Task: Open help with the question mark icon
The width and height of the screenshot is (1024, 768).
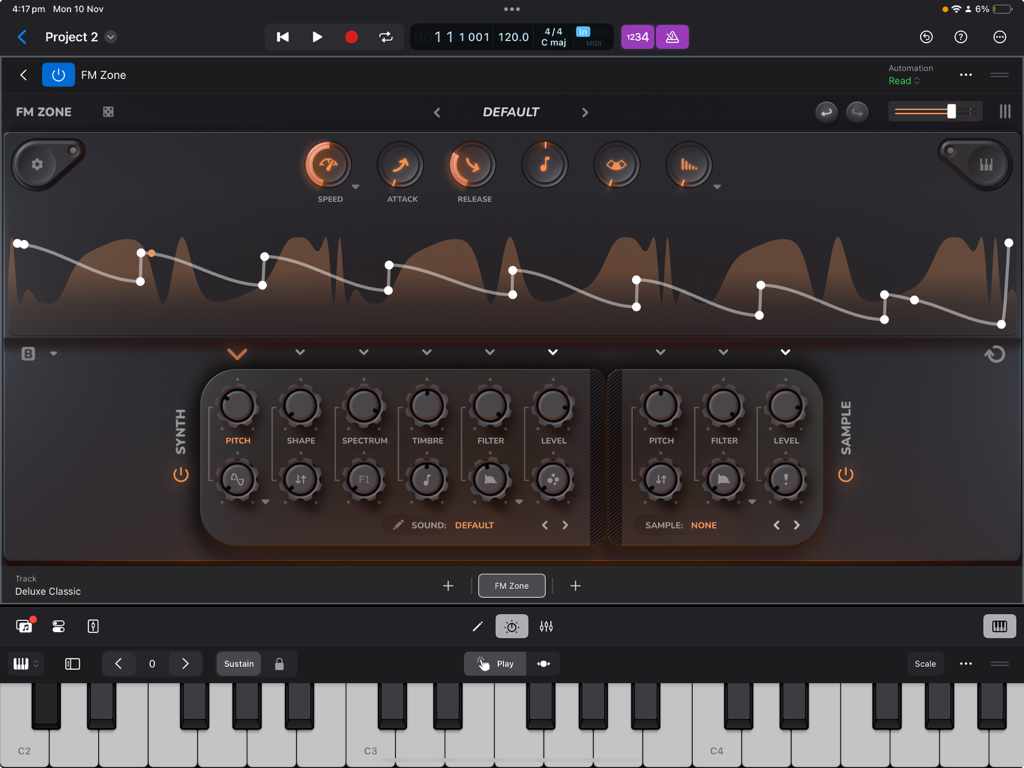Action: click(x=961, y=36)
